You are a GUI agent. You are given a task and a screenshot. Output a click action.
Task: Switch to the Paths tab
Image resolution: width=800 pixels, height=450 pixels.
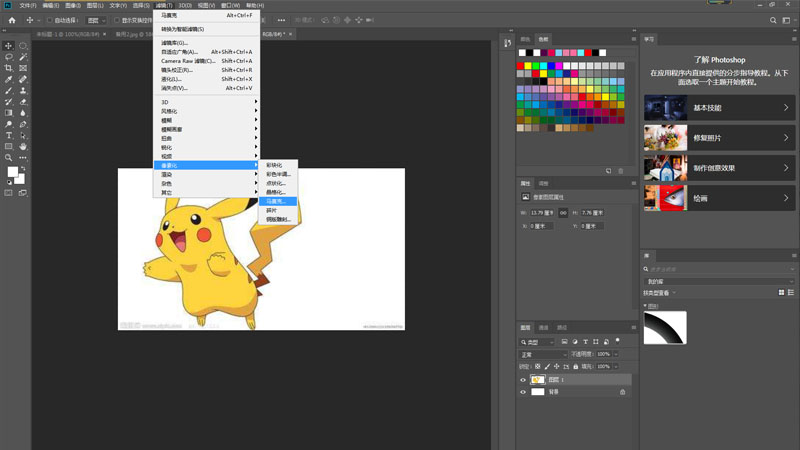pyautogui.click(x=562, y=328)
